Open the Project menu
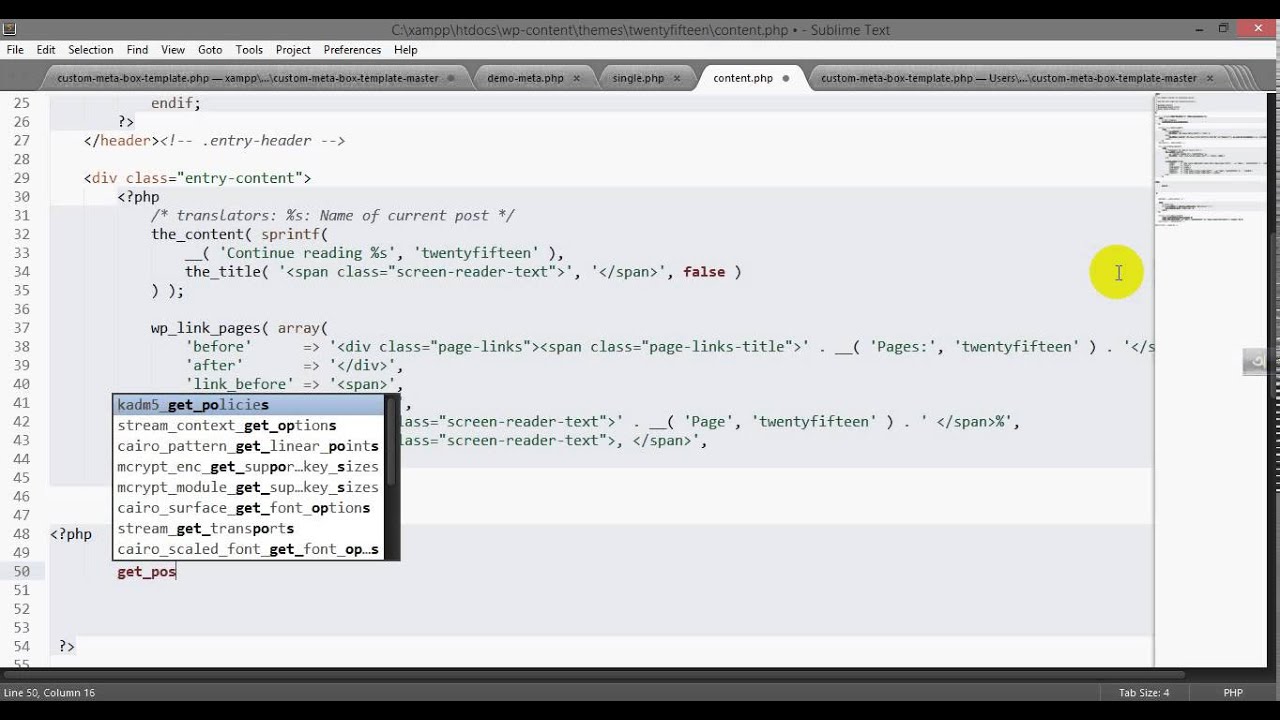This screenshot has width=1280, height=720. tap(293, 49)
